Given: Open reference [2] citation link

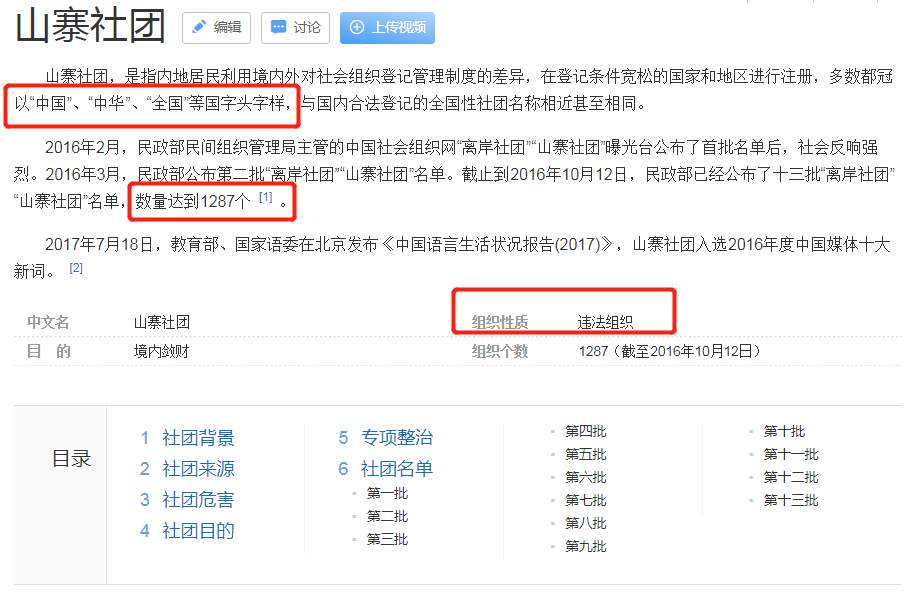Looking at the screenshot, I should click(x=76, y=268).
